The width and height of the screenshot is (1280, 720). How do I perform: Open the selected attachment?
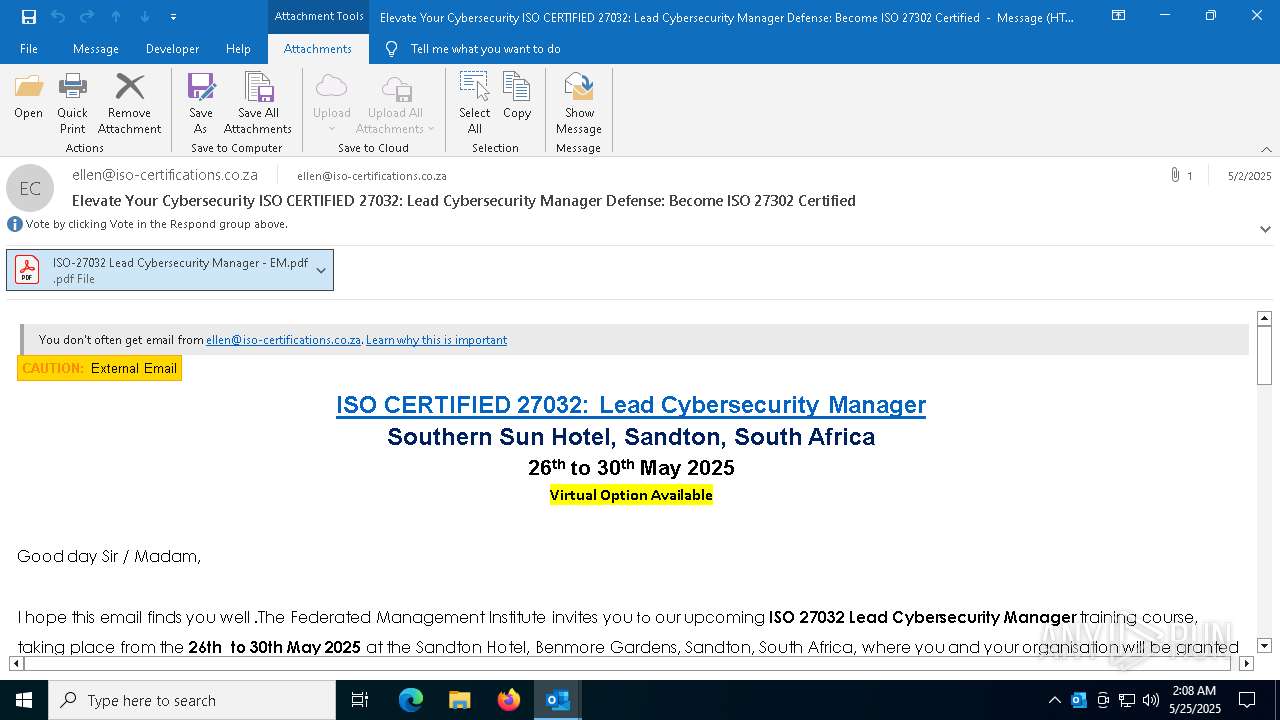(28, 96)
